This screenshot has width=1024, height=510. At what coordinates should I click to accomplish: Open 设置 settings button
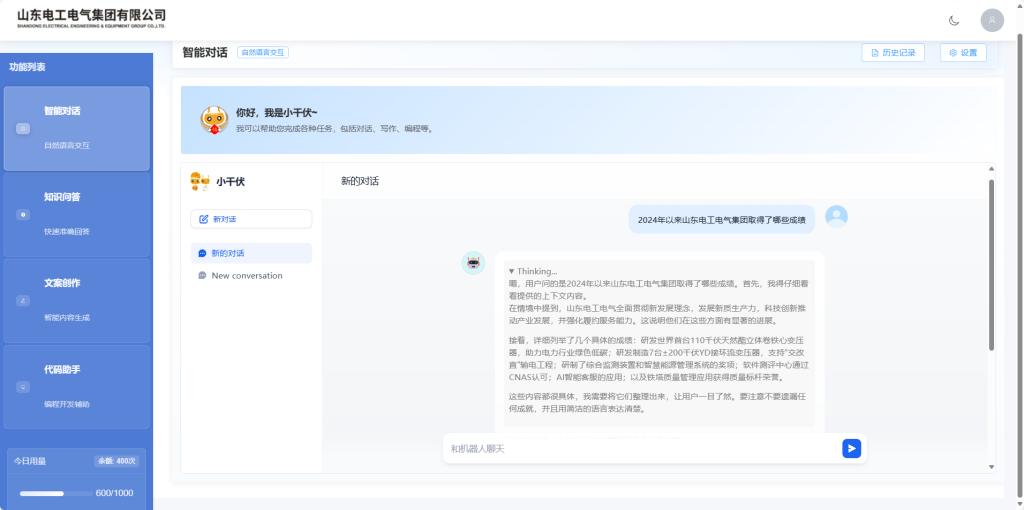(963, 53)
